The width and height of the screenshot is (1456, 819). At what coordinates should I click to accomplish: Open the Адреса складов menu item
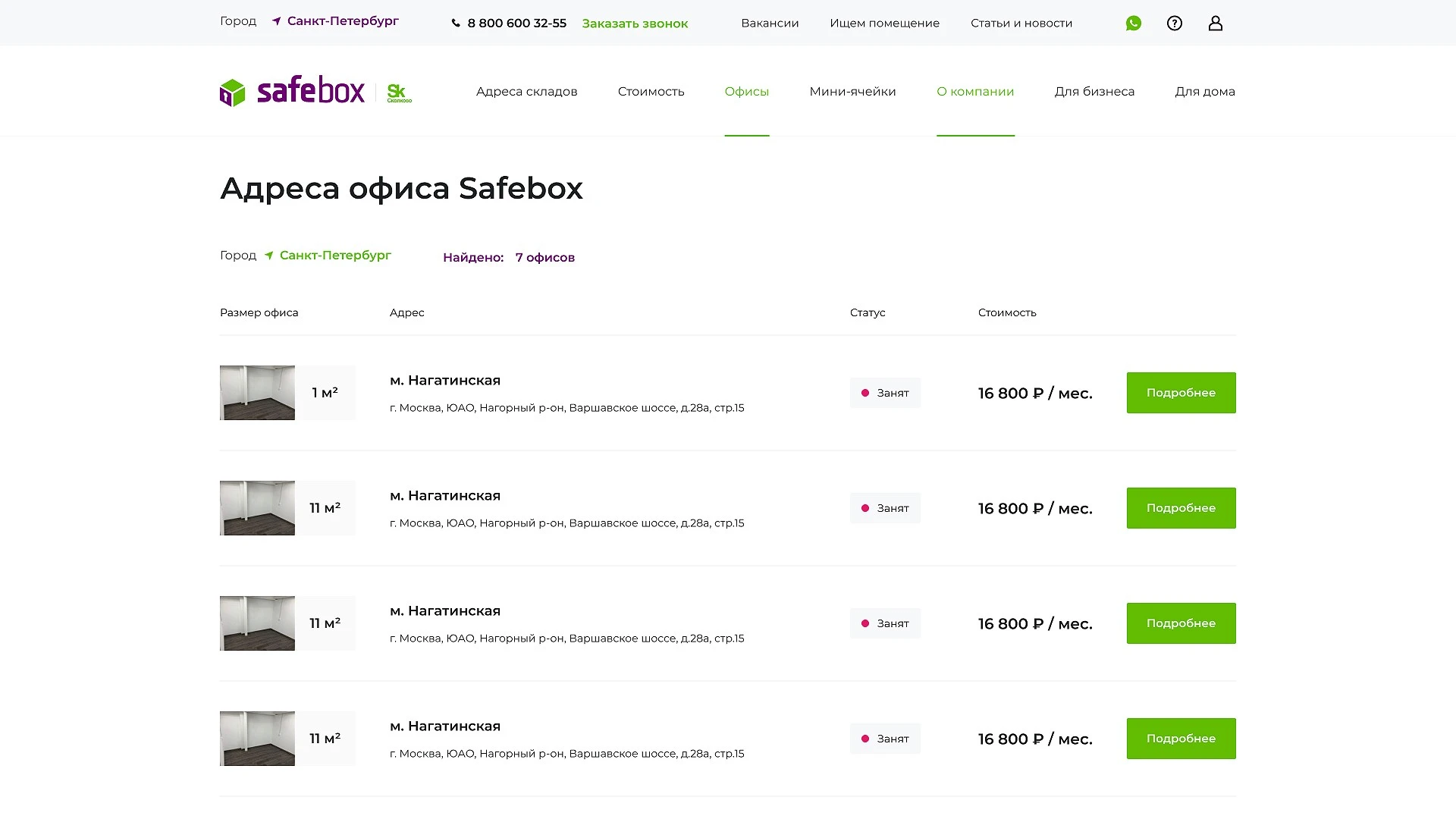pyautogui.click(x=527, y=92)
